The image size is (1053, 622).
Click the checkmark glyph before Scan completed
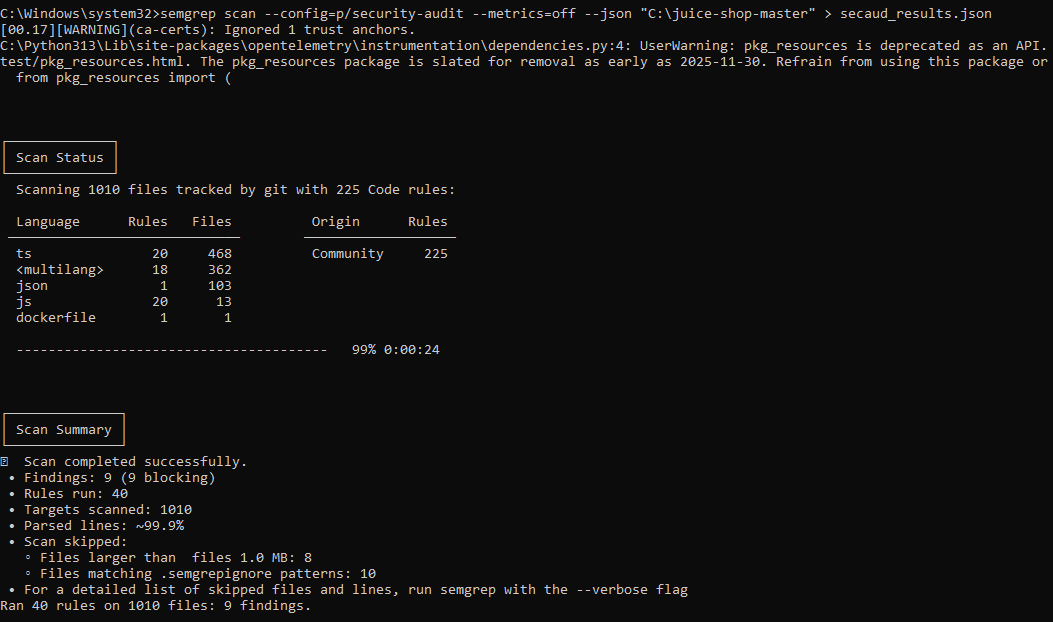(5, 462)
